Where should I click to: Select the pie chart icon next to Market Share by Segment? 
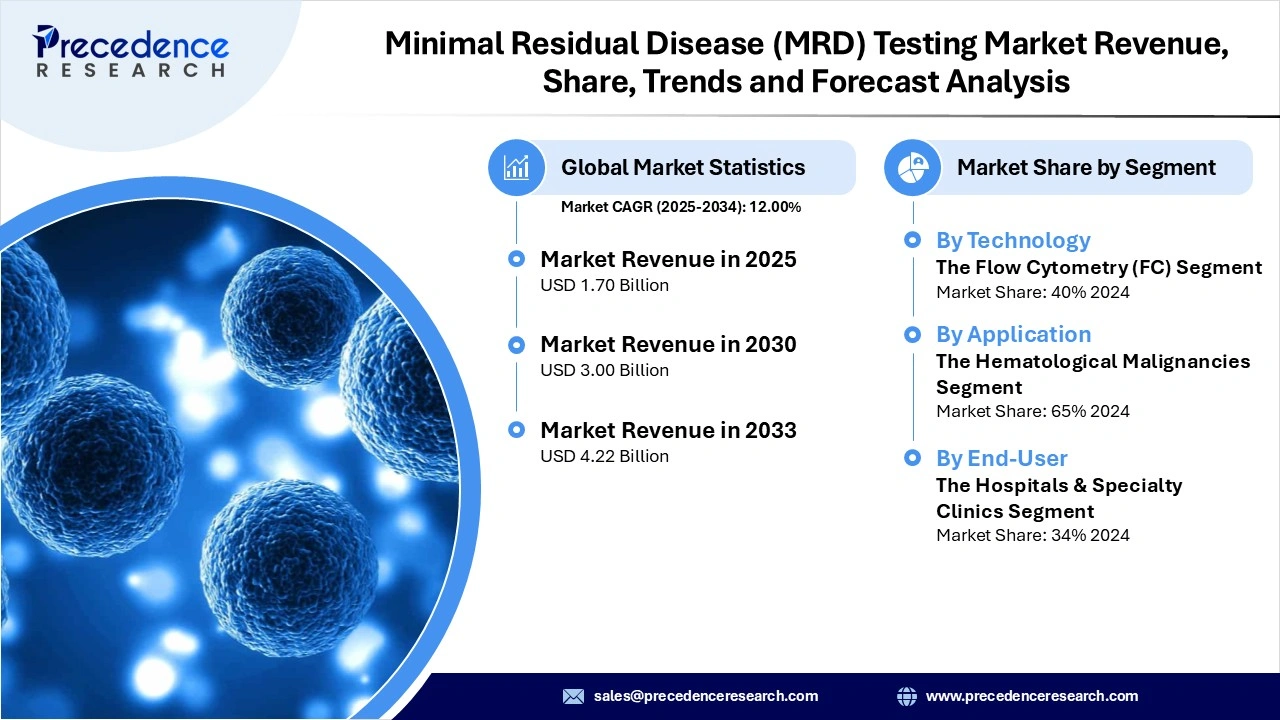click(912, 167)
